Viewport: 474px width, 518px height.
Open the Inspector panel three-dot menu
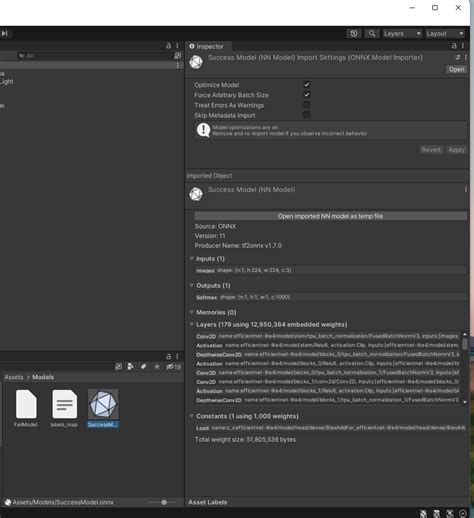pyautogui.click(x=463, y=46)
